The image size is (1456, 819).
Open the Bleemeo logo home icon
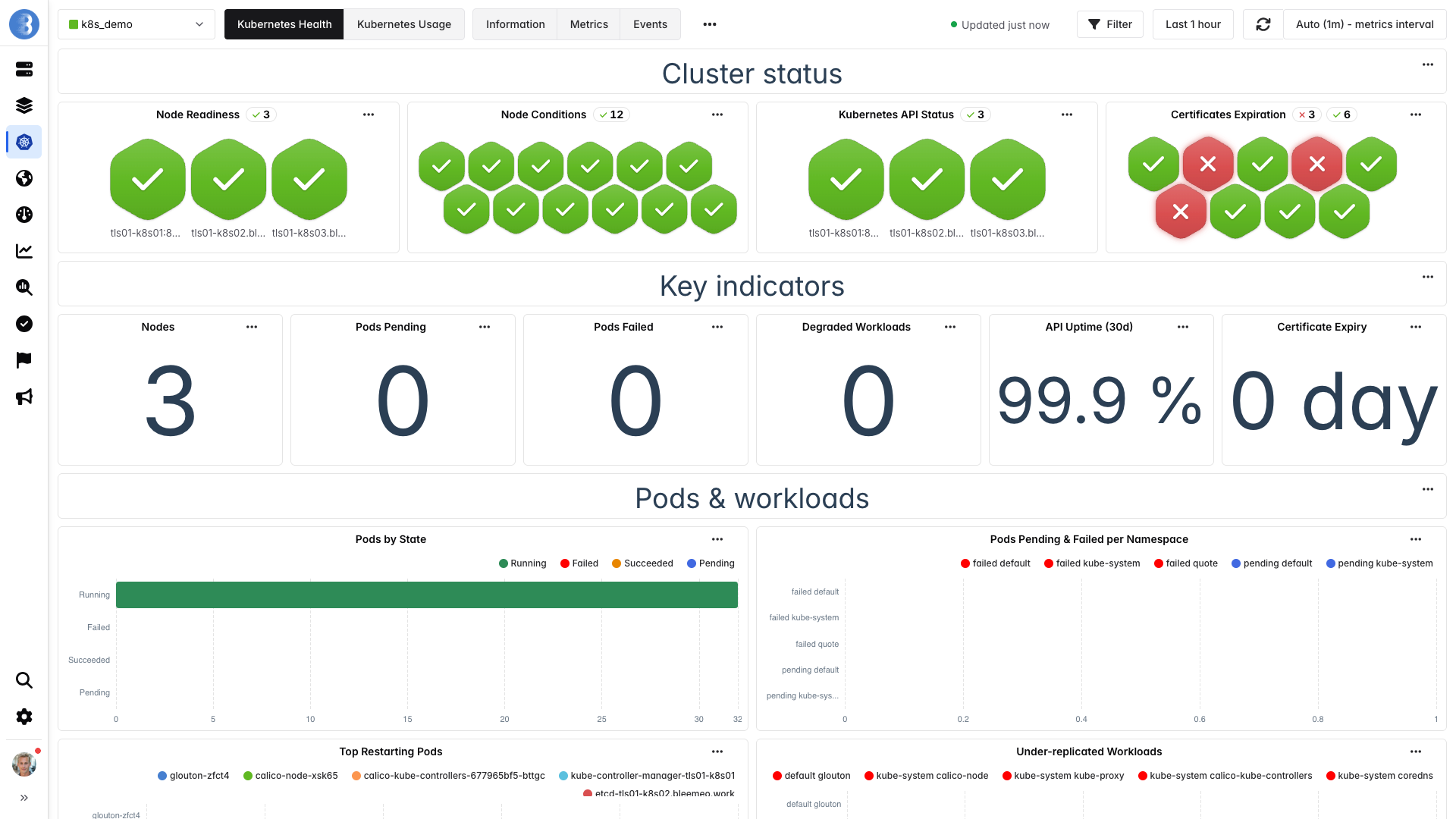(x=24, y=24)
